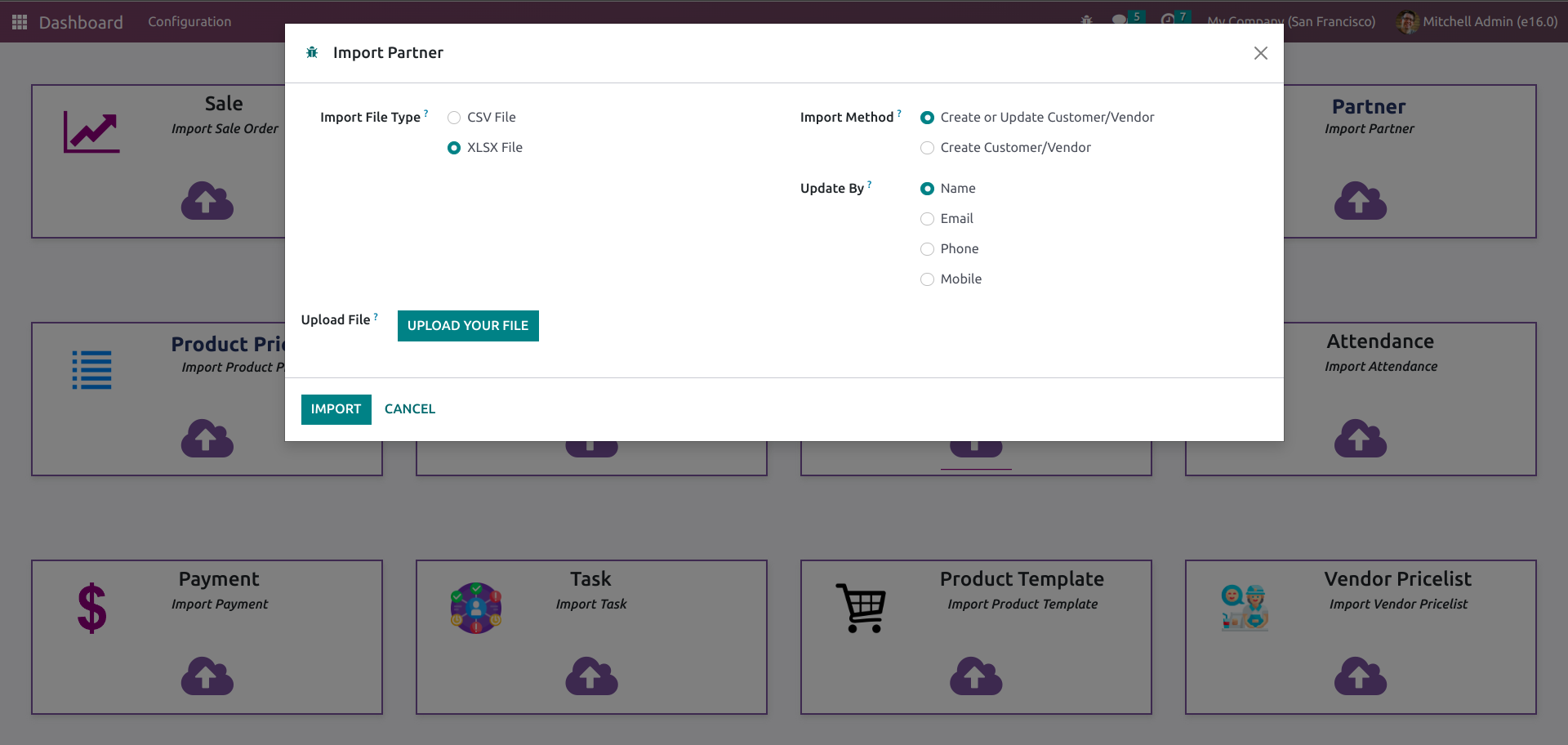Click the Product Template upload cloud icon
The image size is (1568, 745).
pos(976,676)
